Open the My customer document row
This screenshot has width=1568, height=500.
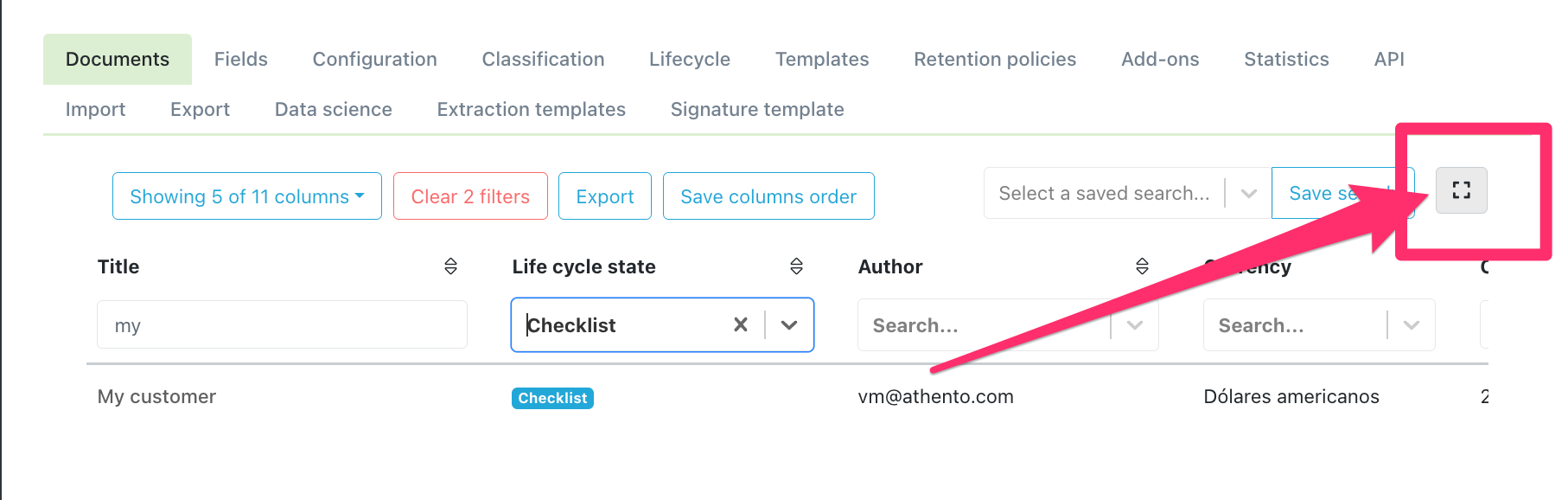[x=156, y=397]
